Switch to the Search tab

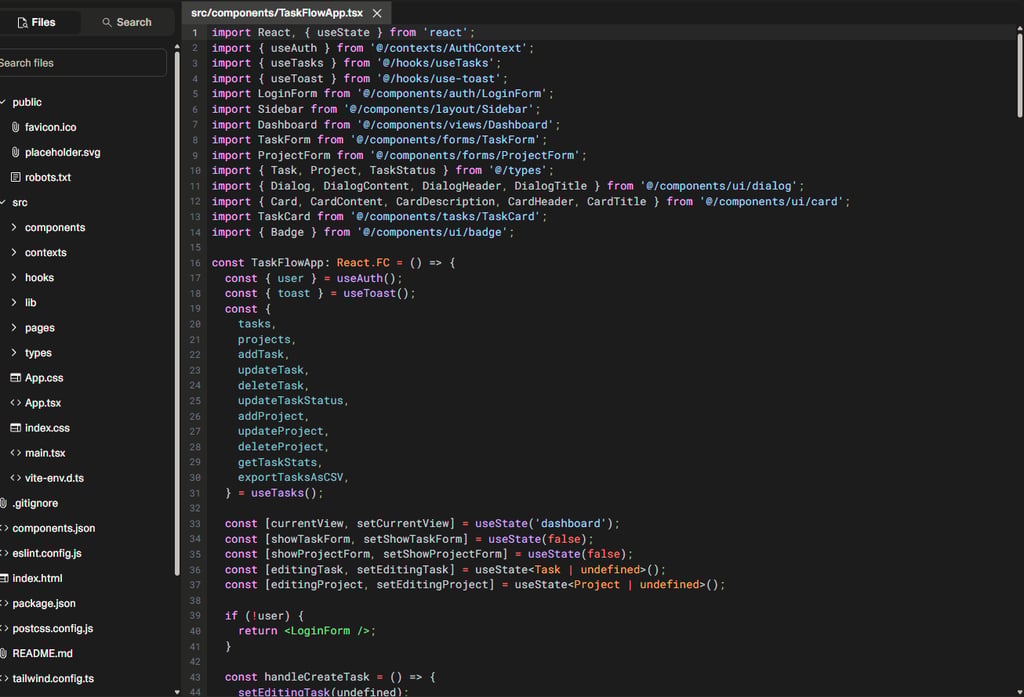pos(127,22)
